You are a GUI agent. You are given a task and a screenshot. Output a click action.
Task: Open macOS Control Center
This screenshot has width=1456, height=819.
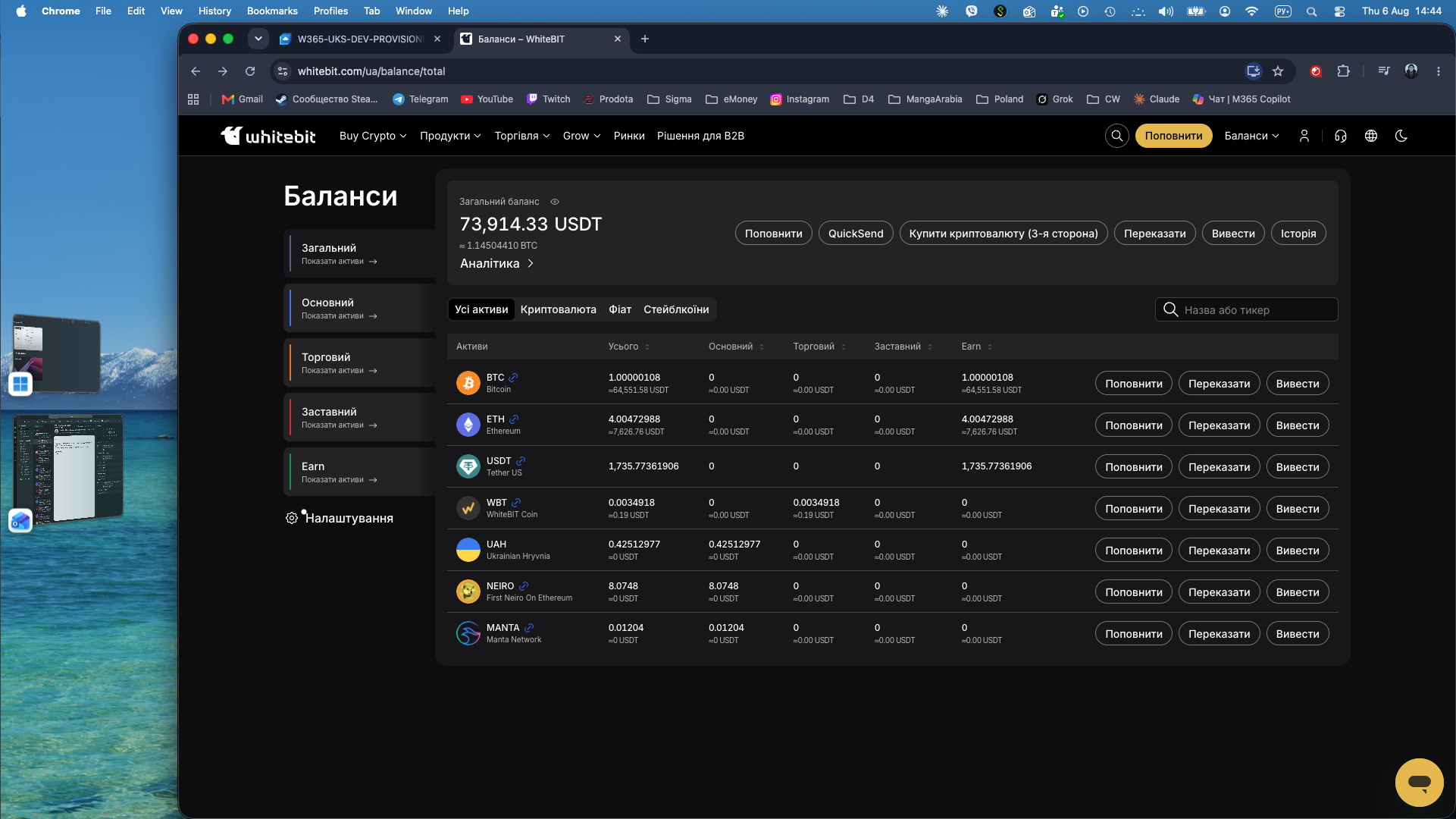(x=1339, y=11)
